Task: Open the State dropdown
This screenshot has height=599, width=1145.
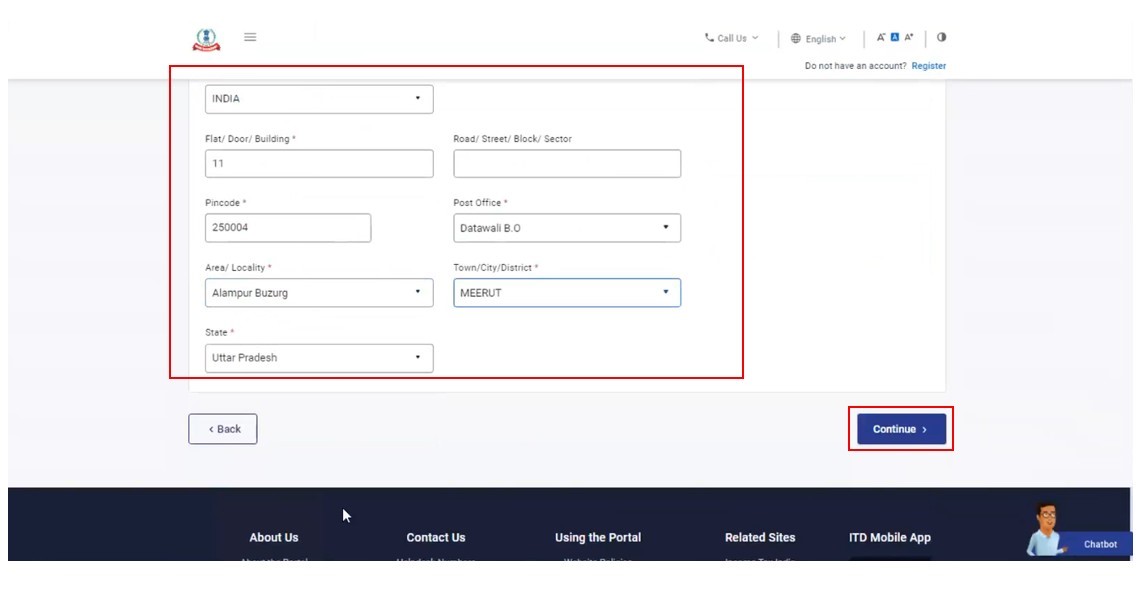Action: [319, 358]
